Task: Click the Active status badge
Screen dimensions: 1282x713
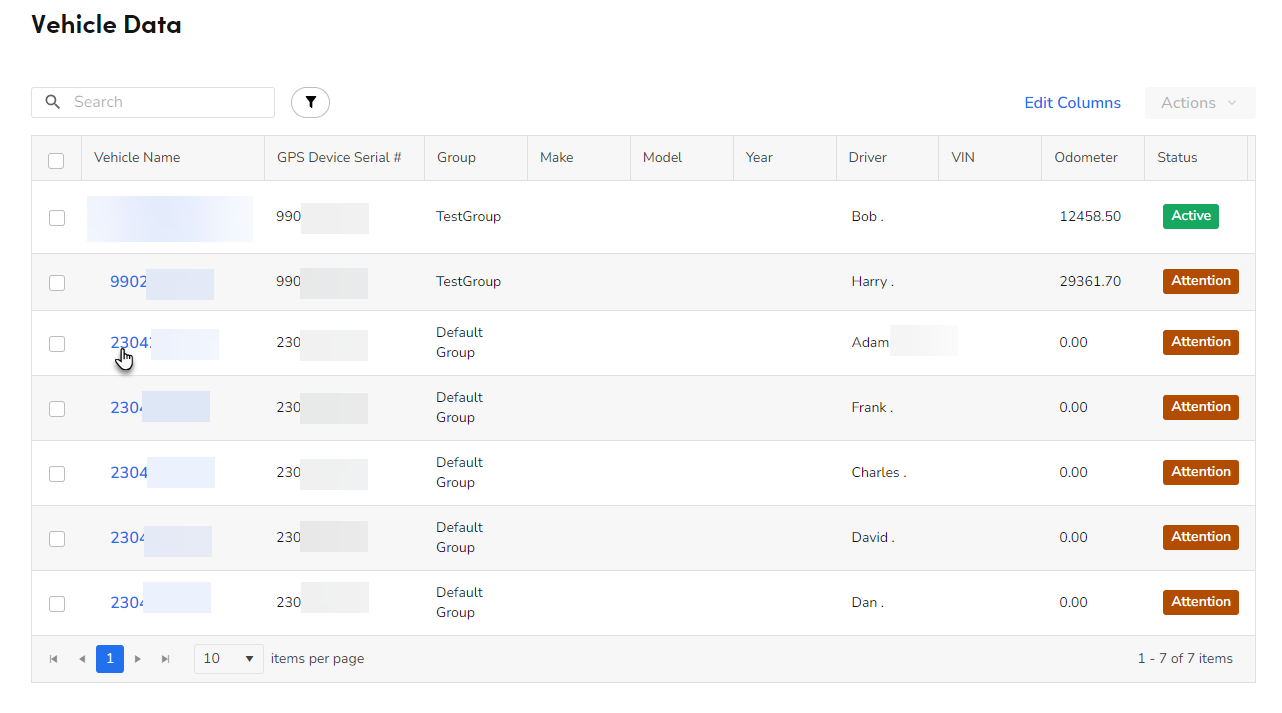Action: 1190,215
